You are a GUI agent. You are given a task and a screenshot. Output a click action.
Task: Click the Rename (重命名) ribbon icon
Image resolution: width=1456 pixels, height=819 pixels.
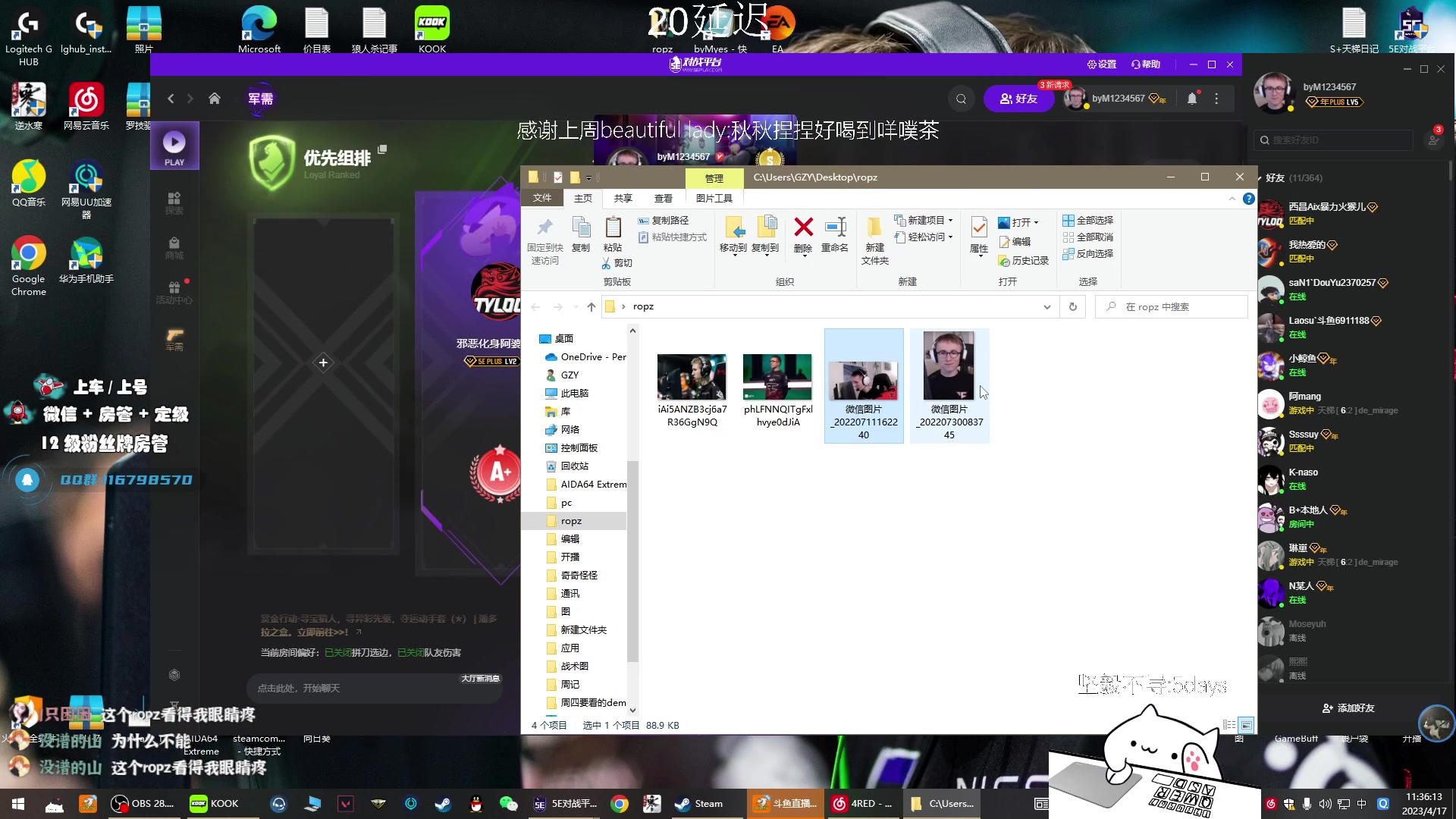[835, 227]
